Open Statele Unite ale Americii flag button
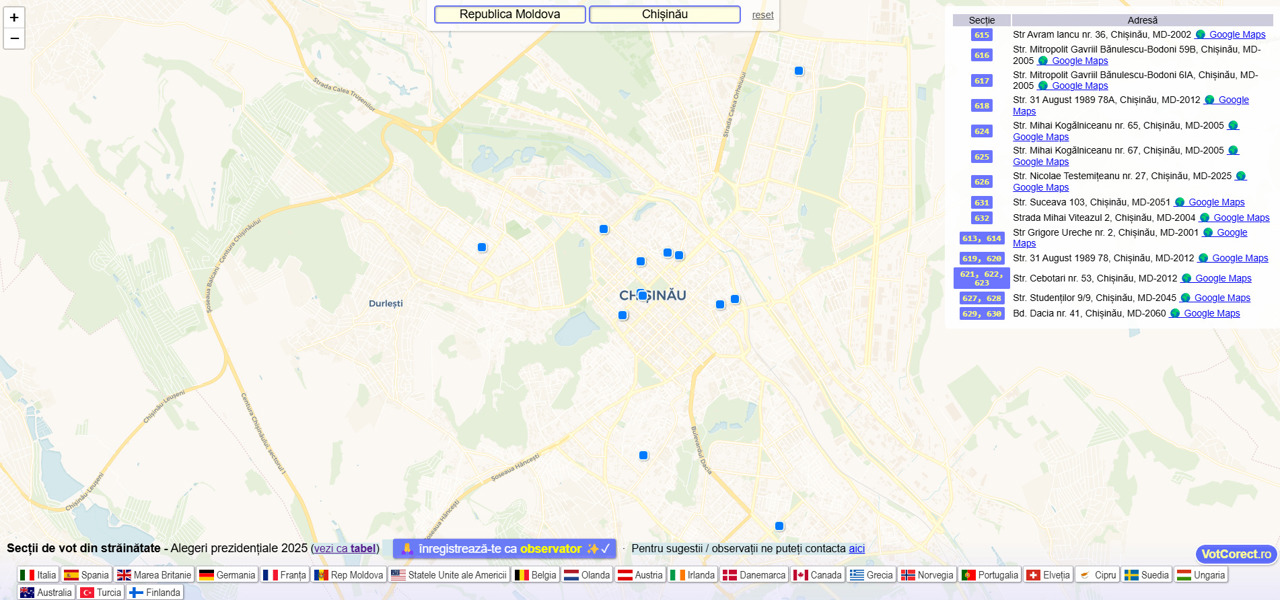 tap(449, 575)
